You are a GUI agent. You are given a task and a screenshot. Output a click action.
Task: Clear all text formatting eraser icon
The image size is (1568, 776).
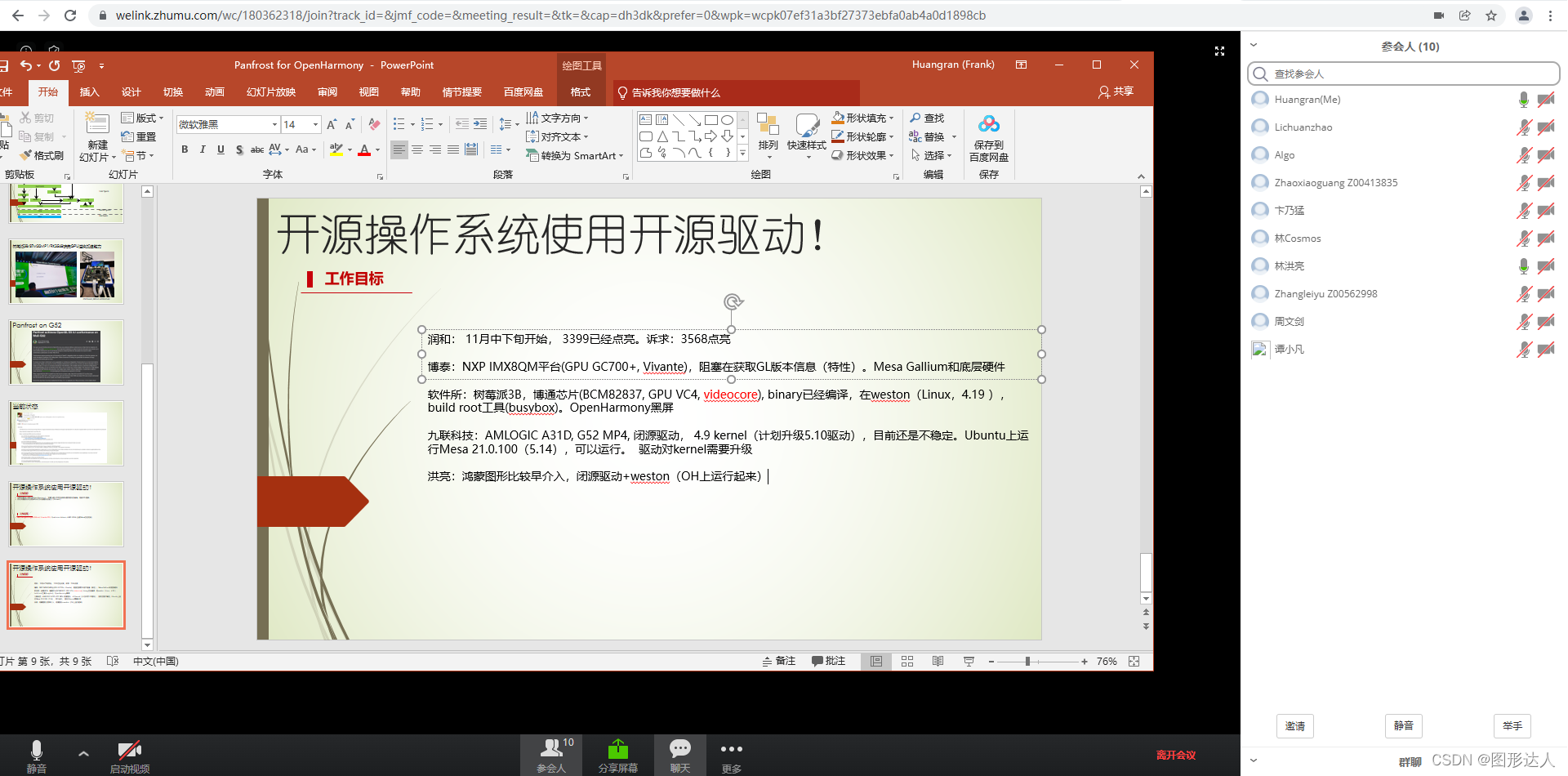click(374, 124)
